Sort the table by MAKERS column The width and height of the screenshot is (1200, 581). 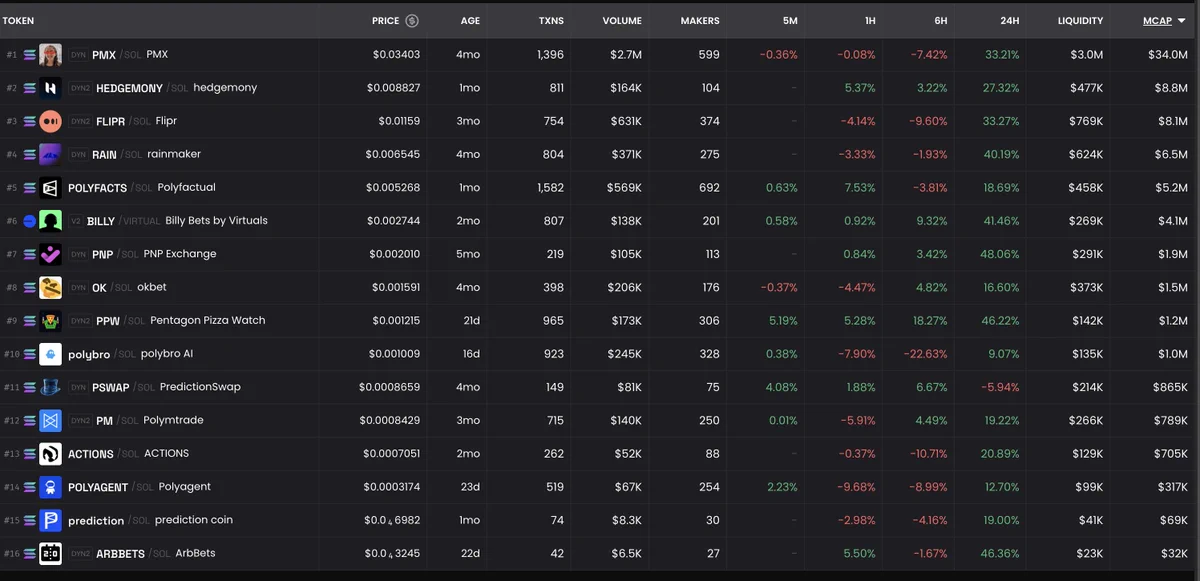[700, 21]
